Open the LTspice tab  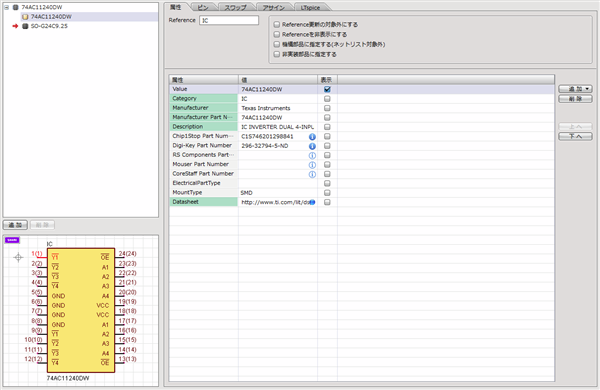(x=310, y=7)
